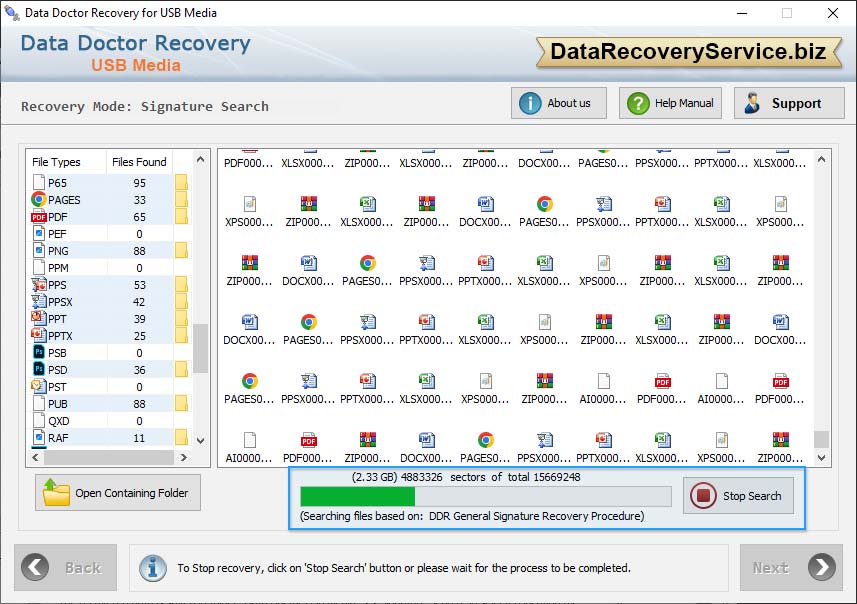Select the PDF000 file in the last results row

coord(308,448)
